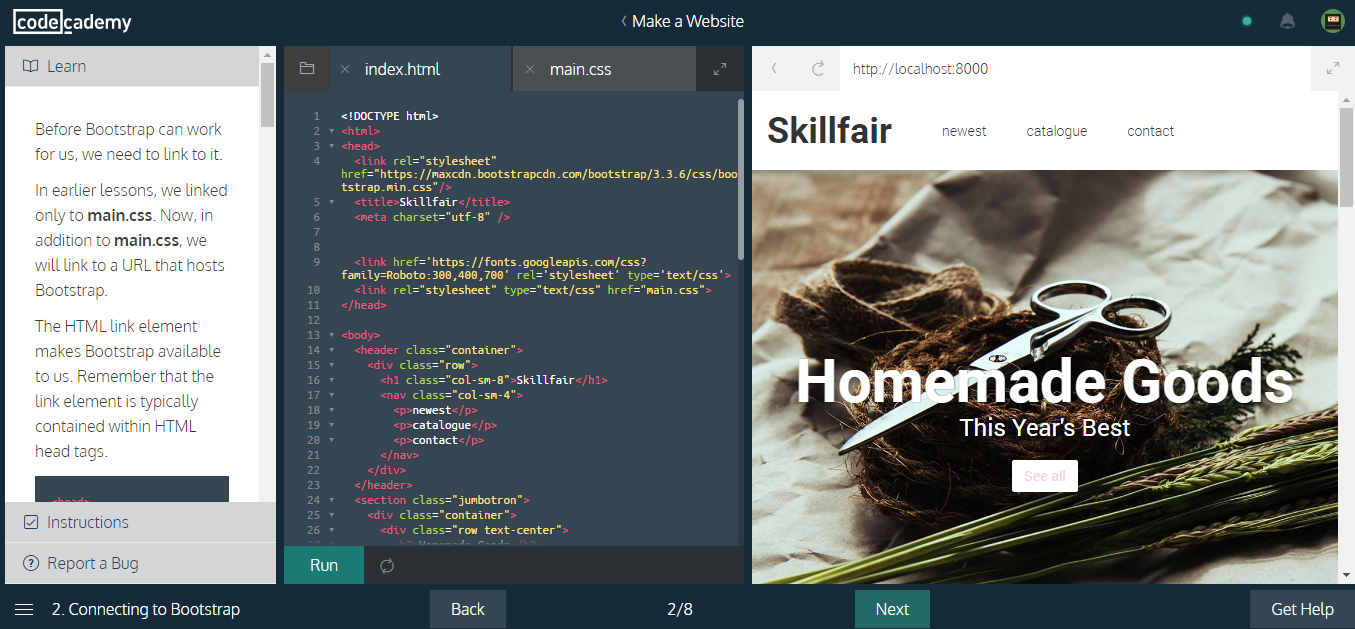Collapse the nav fold arrow on line 17
The image size is (1355, 629).
click(x=331, y=395)
